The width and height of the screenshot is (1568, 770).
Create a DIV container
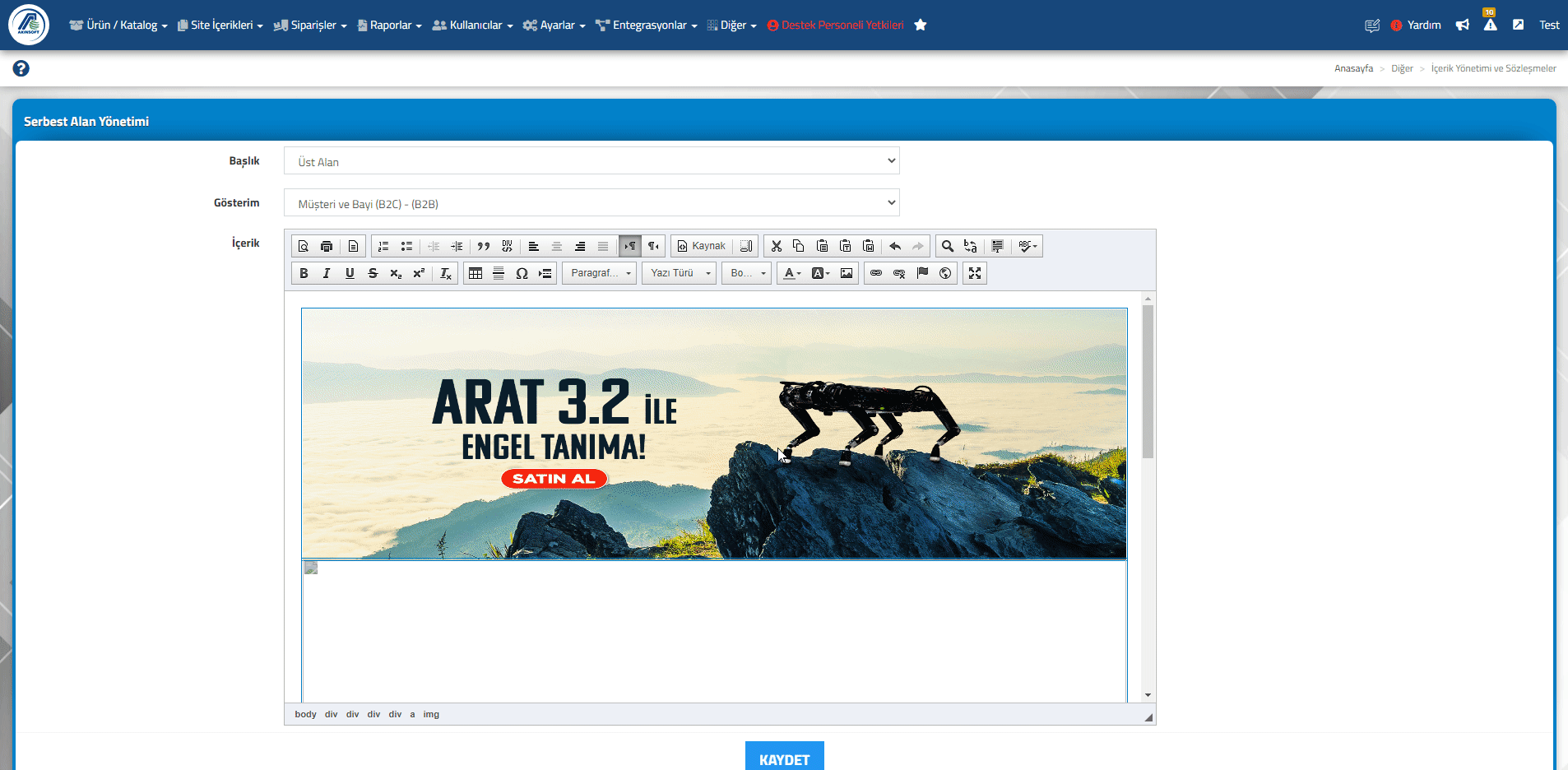pos(507,246)
